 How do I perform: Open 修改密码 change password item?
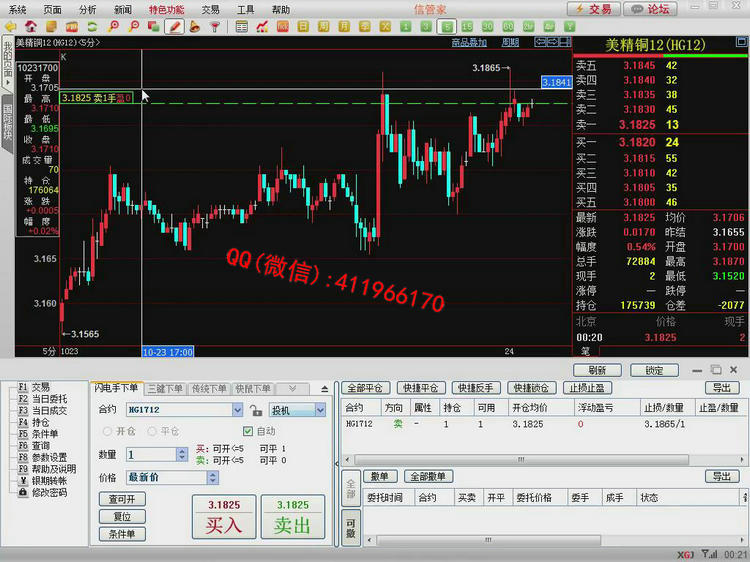(50, 493)
